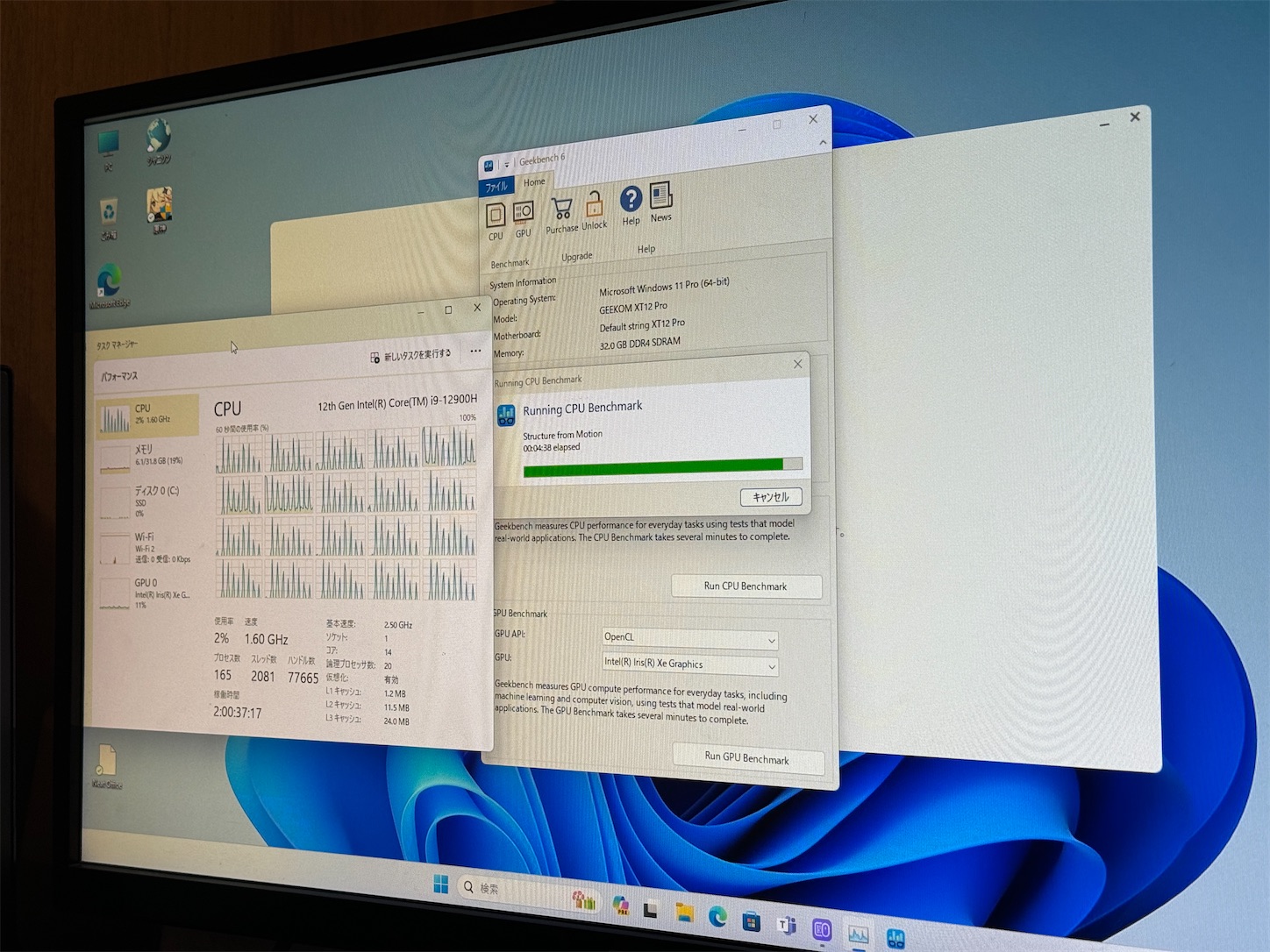Open the Recycle Bin desktop icon
The width and height of the screenshot is (1270, 952).
click(108, 218)
